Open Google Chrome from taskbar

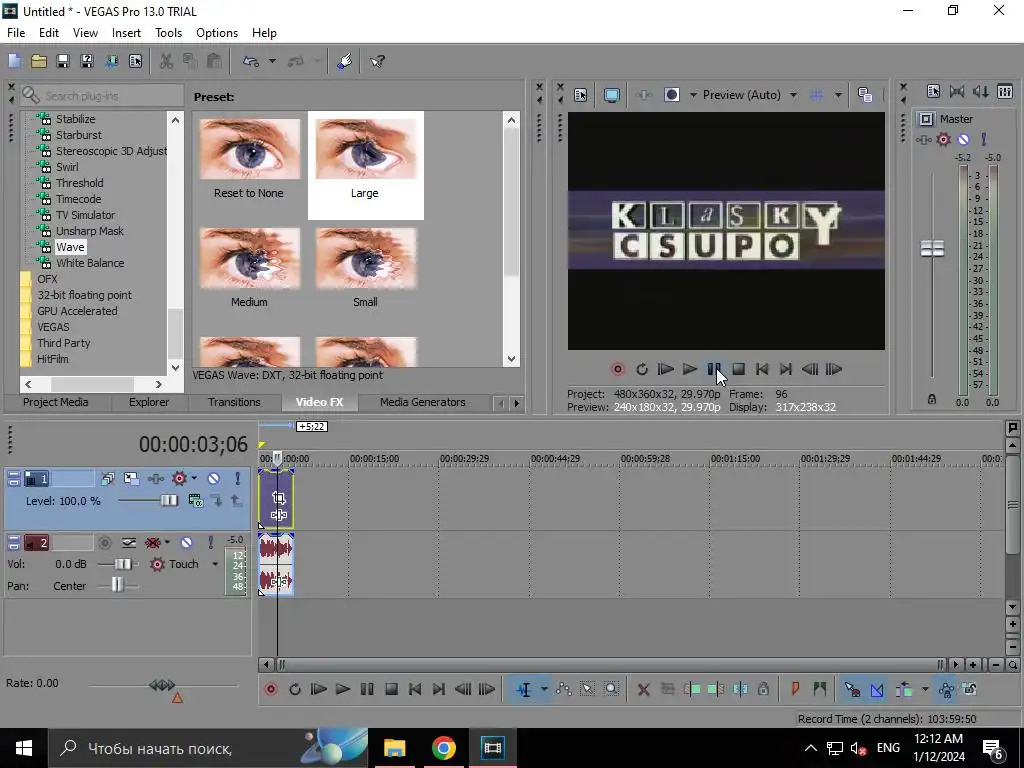coord(443,748)
